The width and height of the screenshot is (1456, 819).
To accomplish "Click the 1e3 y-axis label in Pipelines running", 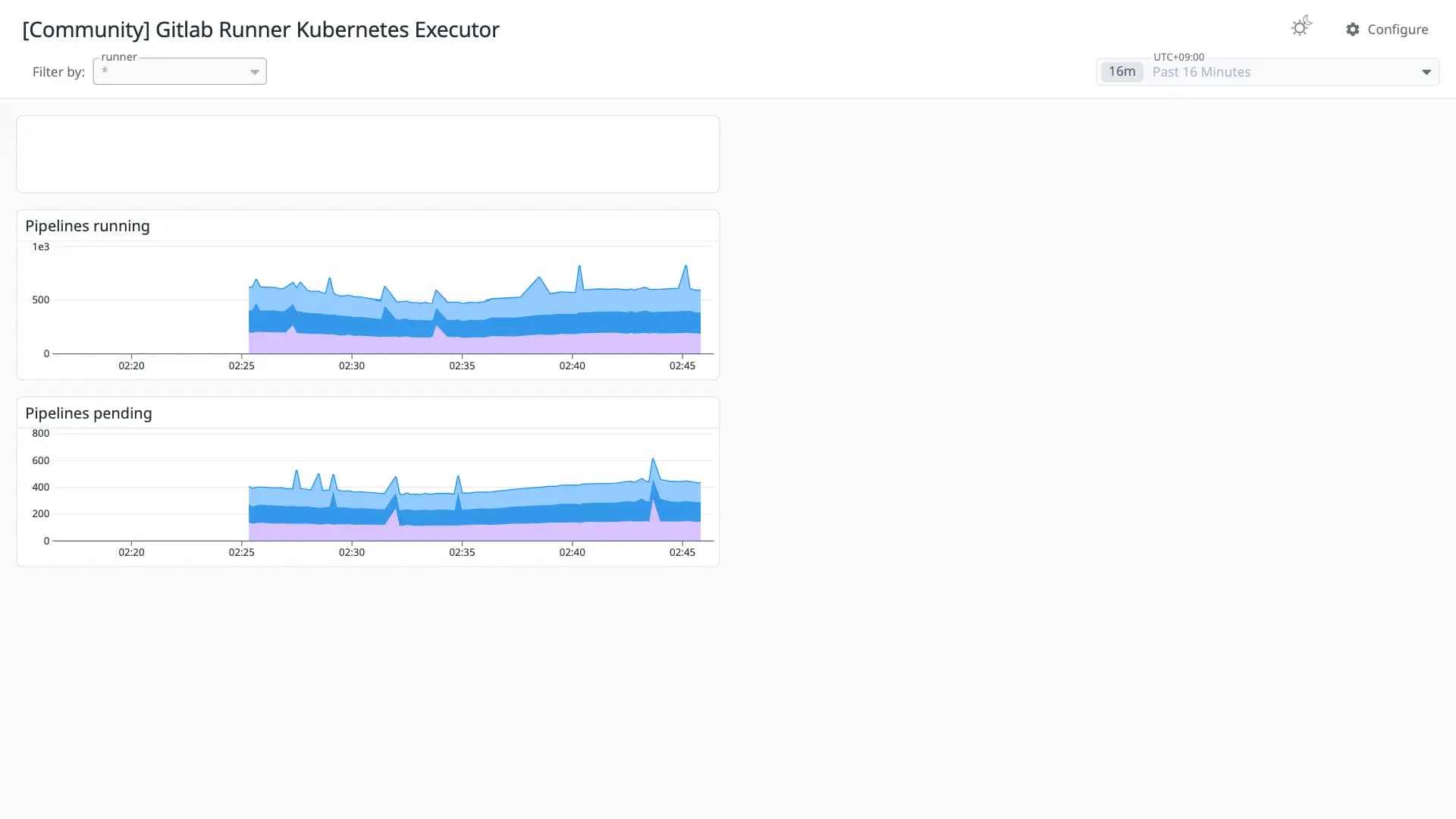I will tap(41, 247).
